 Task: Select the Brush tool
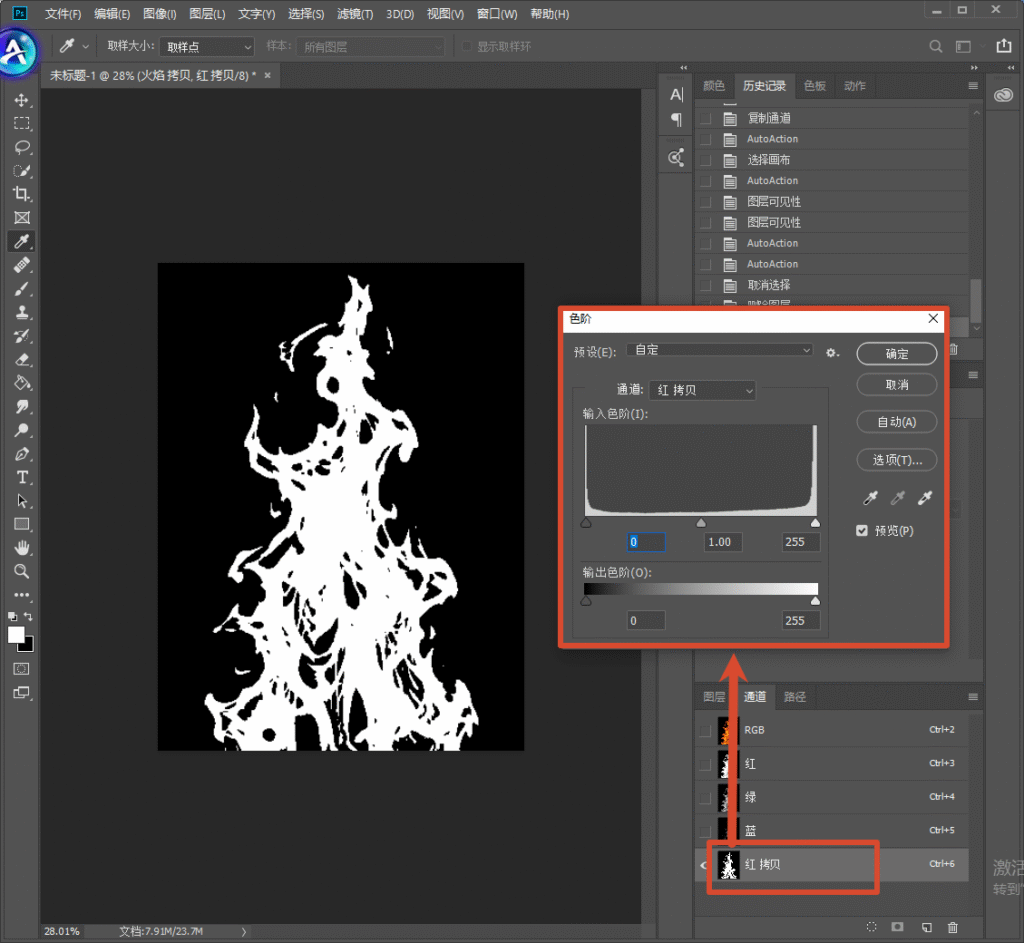tap(22, 289)
